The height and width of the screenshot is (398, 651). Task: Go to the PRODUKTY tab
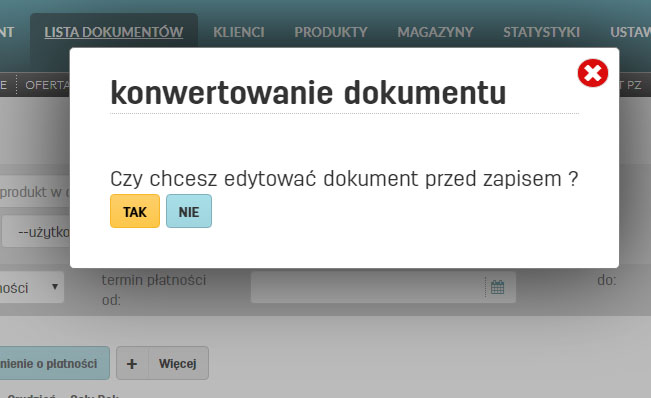click(x=331, y=32)
